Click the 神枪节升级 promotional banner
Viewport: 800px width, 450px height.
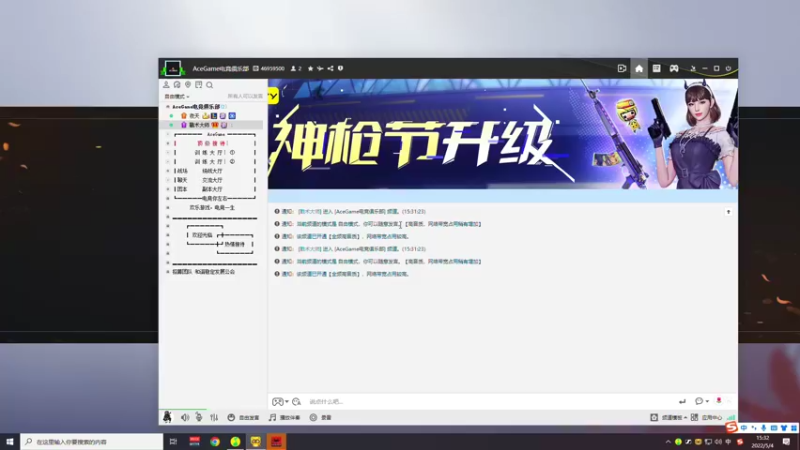503,134
